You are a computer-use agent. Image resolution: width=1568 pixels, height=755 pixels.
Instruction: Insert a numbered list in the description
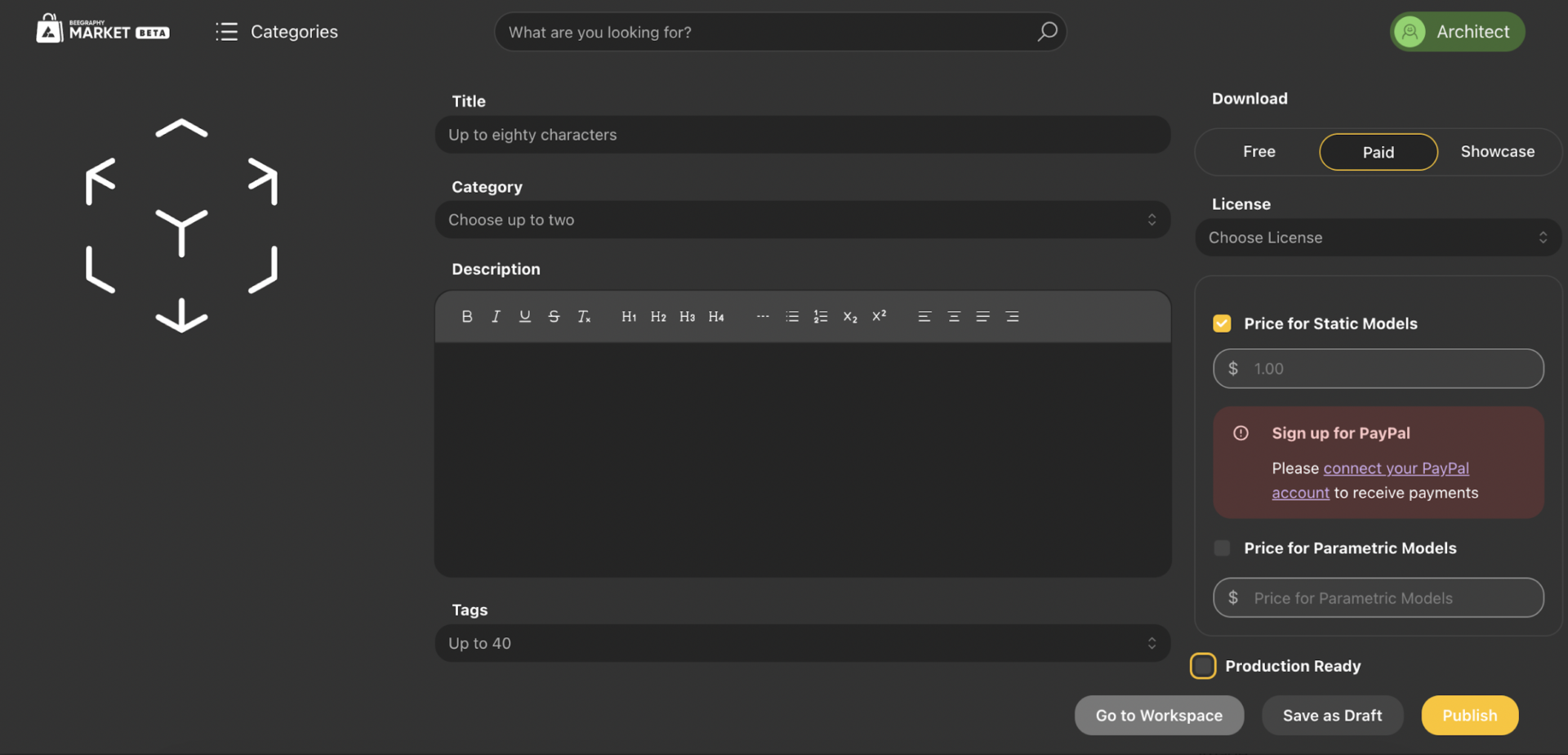click(821, 316)
